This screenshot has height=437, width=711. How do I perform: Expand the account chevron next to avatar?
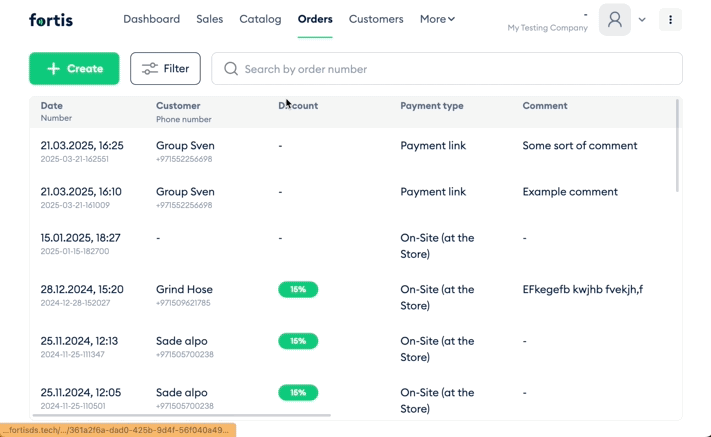tap(642, 19)
